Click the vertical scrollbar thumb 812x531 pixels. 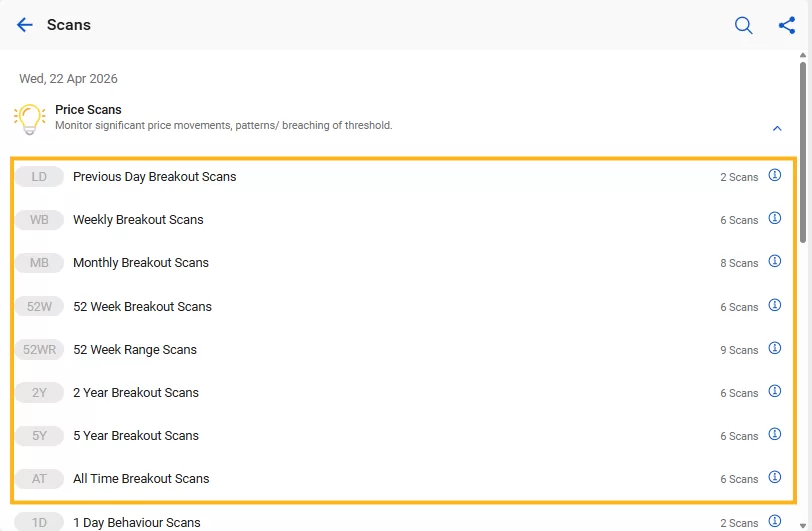[x=803, y=150]
